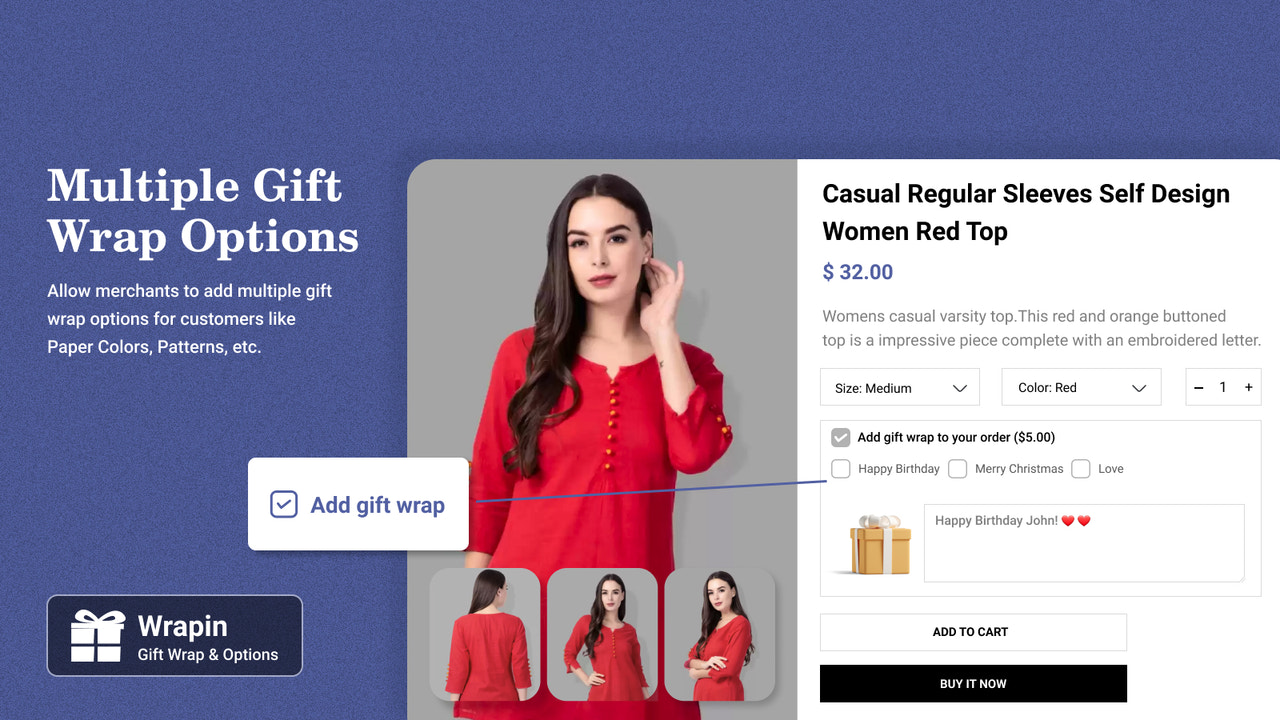The image size is (1280, 720).
Task: Select the arms-crossed product thumbnail
Action: (720, 634)
